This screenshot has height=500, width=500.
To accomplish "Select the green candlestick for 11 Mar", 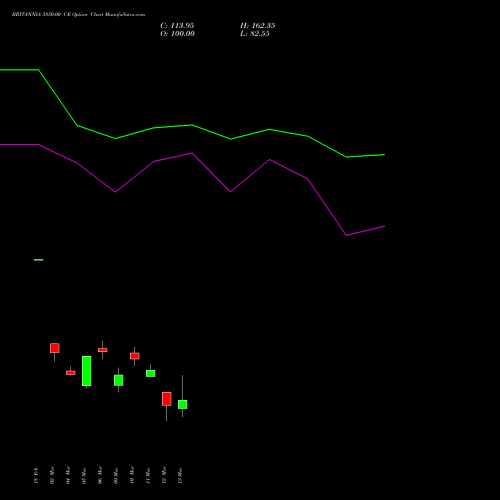I will 151,373.
